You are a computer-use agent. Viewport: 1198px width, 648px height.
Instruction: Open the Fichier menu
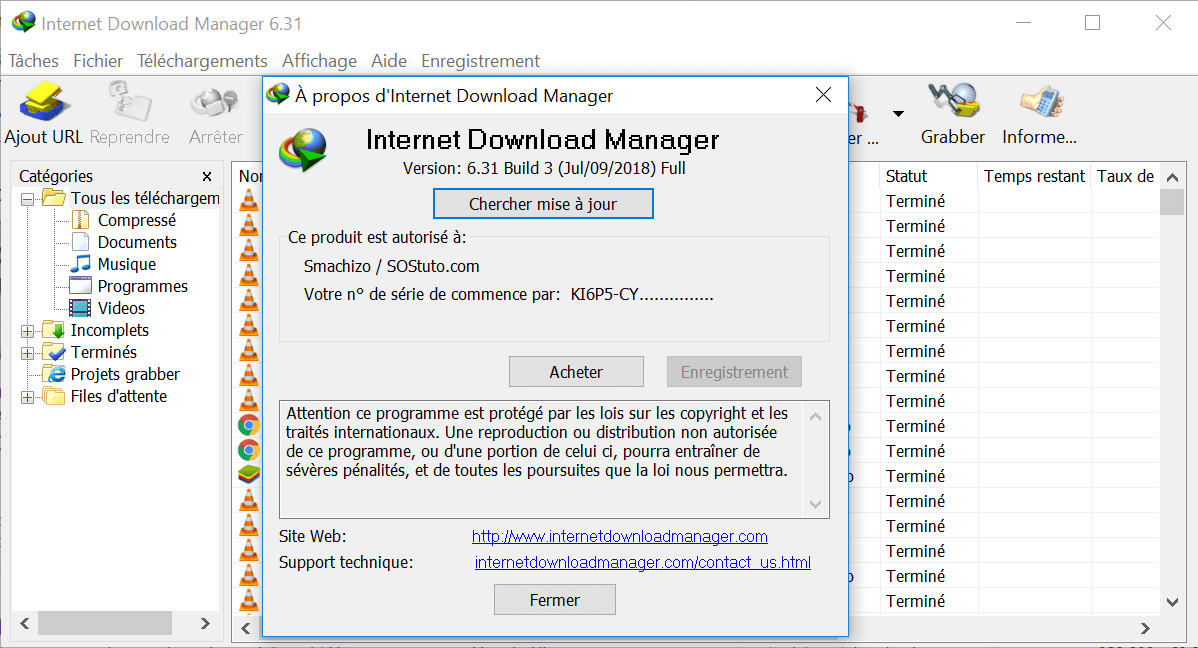[98, 60]
